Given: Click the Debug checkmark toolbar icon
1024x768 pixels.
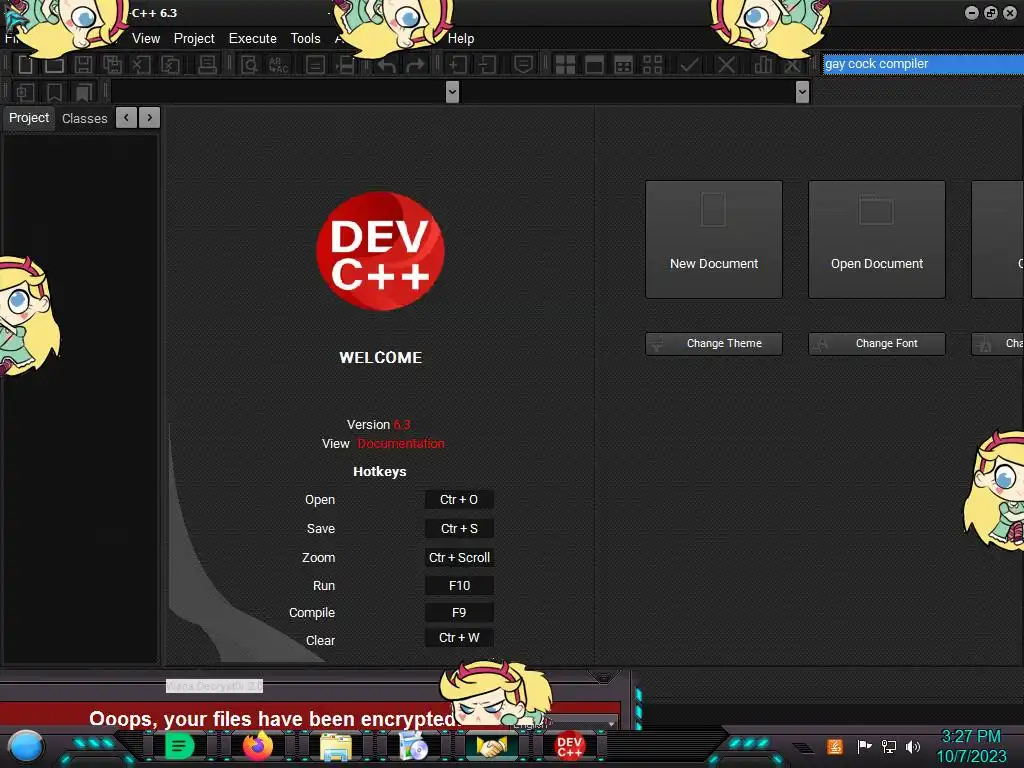Looking at the screenshot, I should (689, 65).
